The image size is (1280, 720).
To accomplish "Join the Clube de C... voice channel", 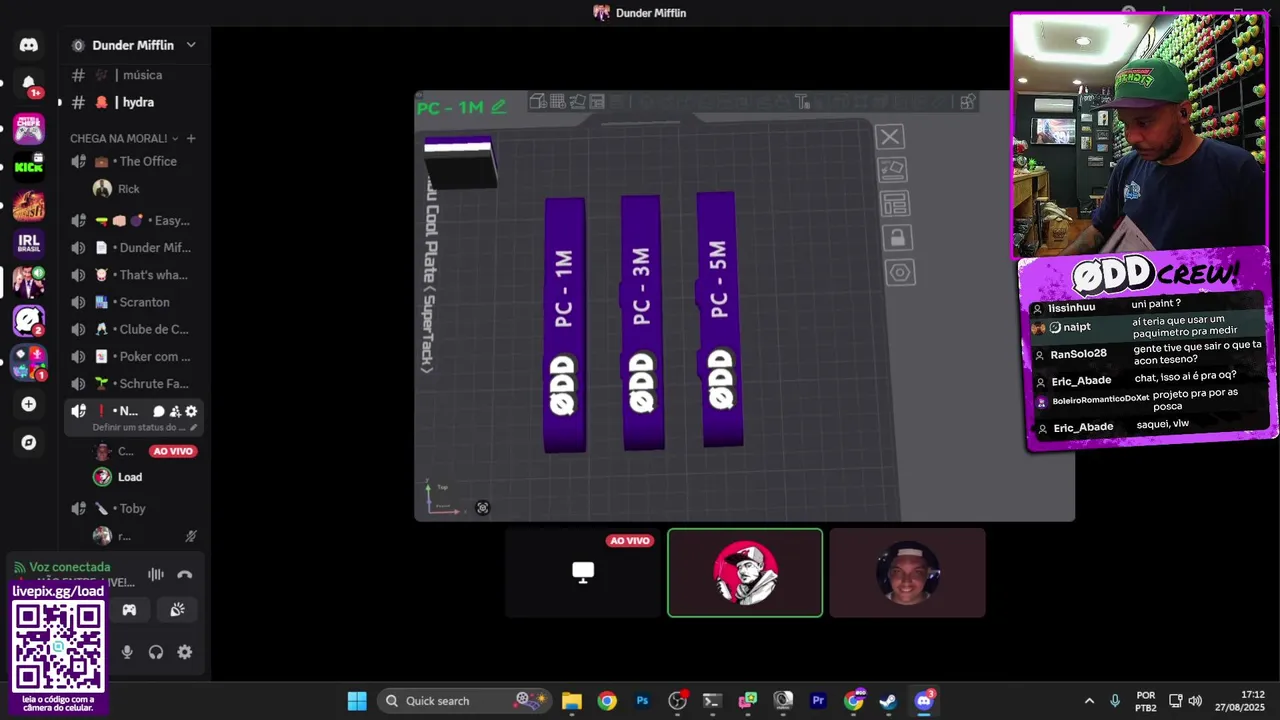I will click(x=134, y=329).
